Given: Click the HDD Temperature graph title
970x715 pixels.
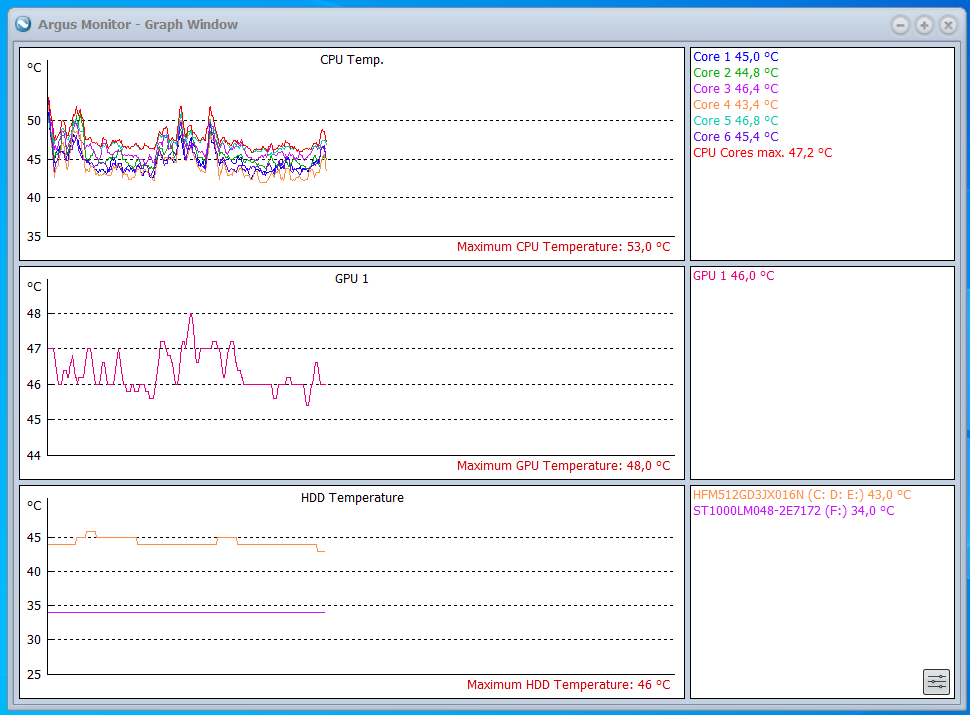Looking at the screenshot, I should pyautogui.click(x=352, y=498).
